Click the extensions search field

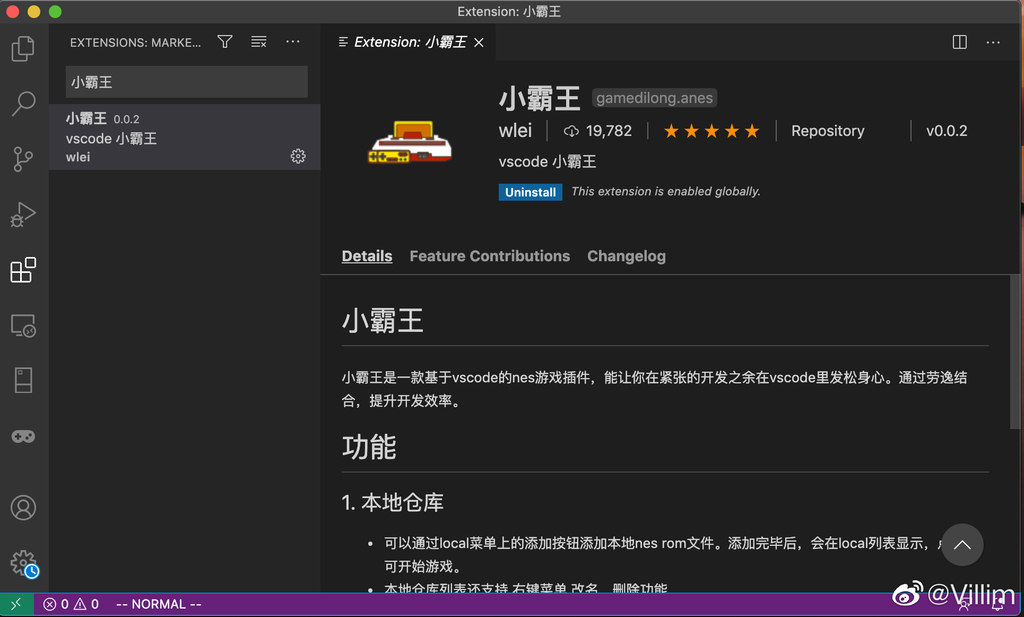187,82
